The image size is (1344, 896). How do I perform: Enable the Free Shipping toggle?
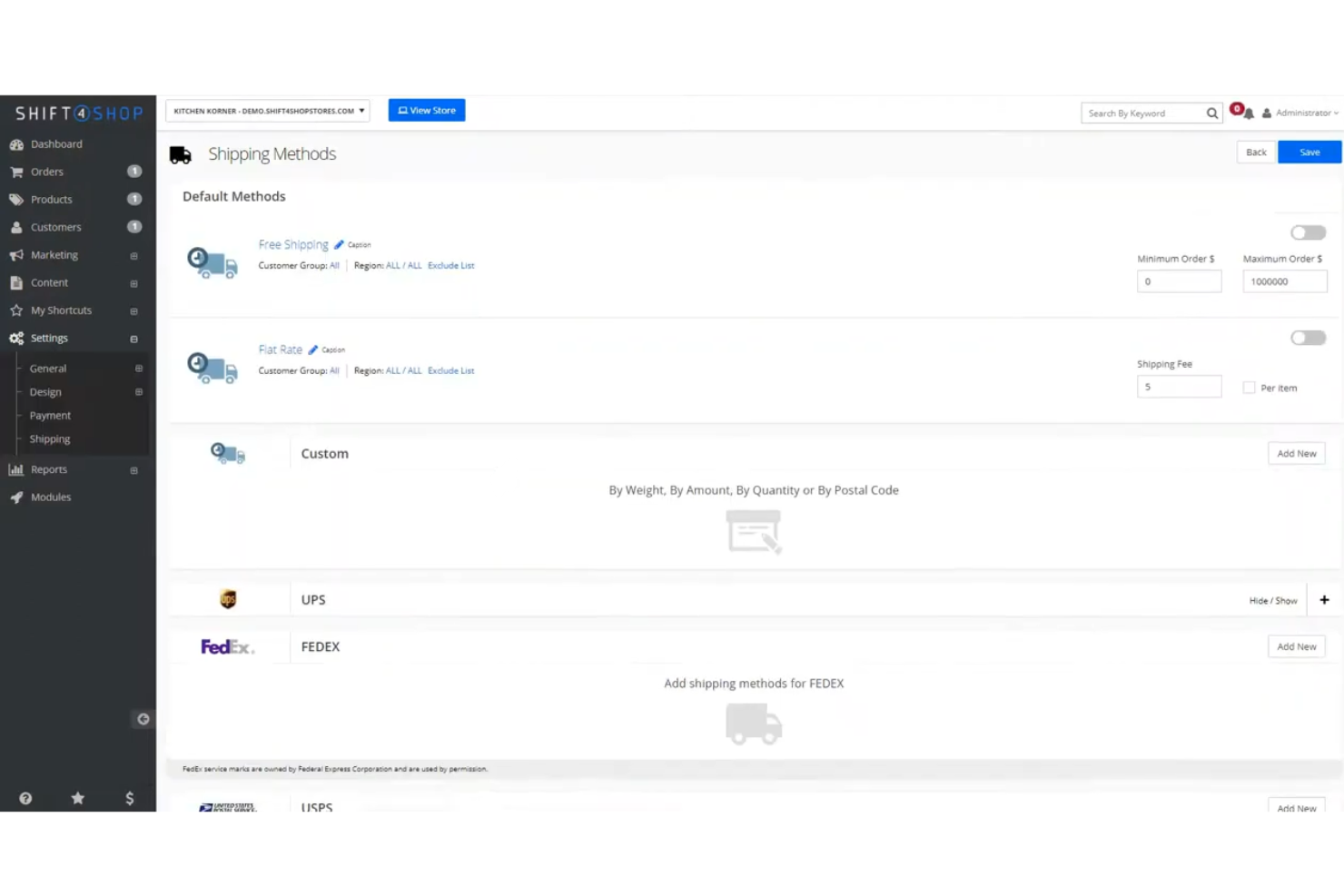pos(1309,232)
